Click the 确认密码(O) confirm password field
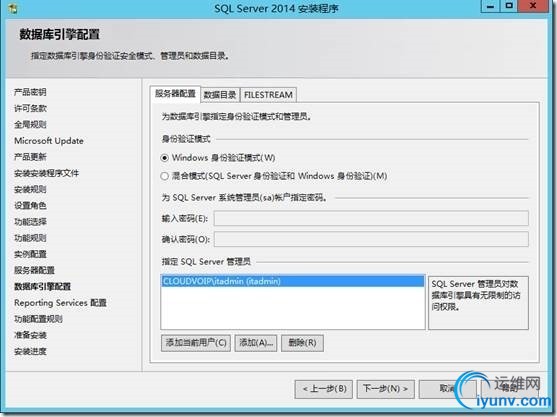557x417 pixels. [371, 239]
